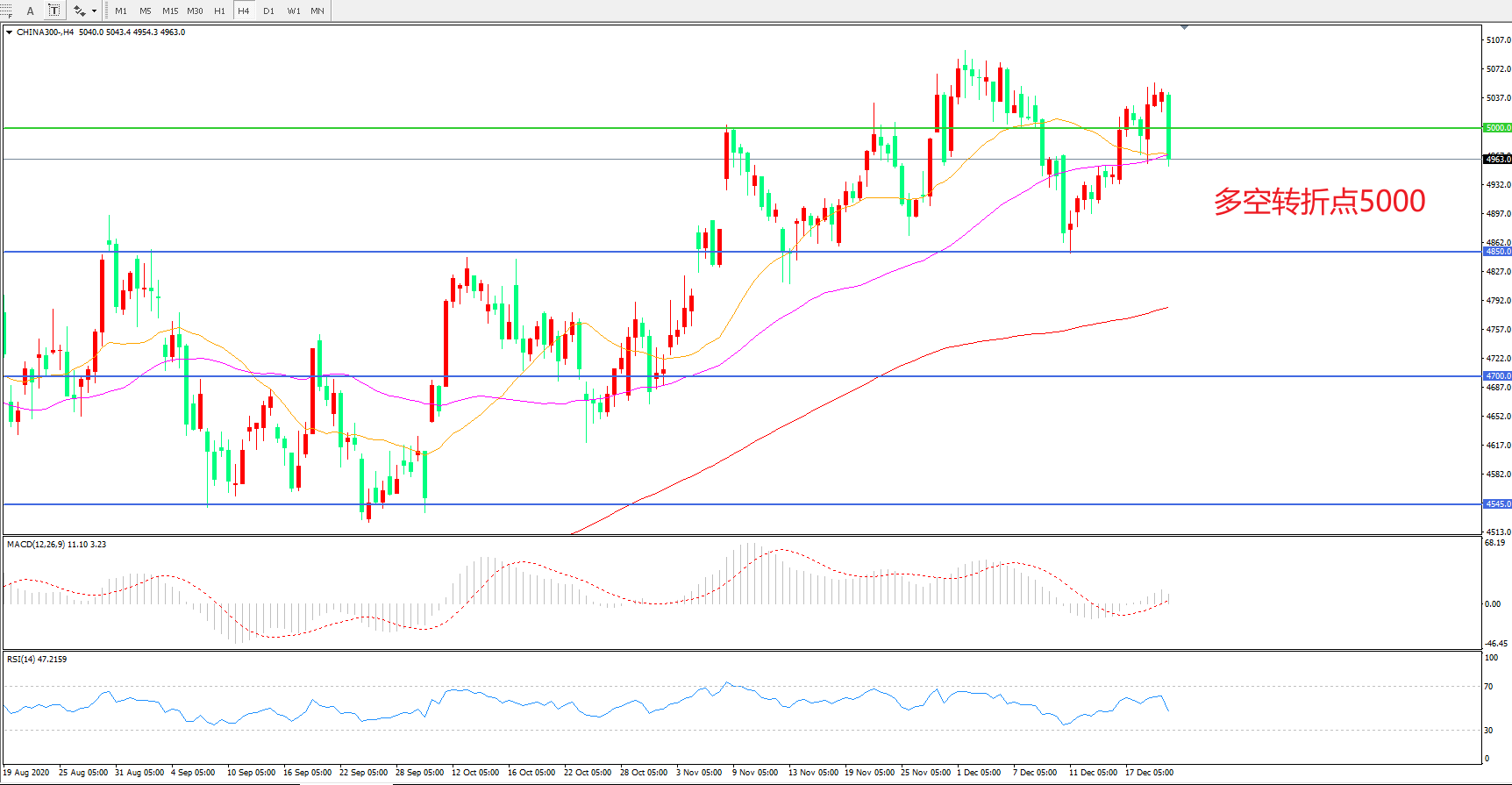Select the M30 timeframe
This screenshot has width=1512, height=785.
tap(195, 11)
